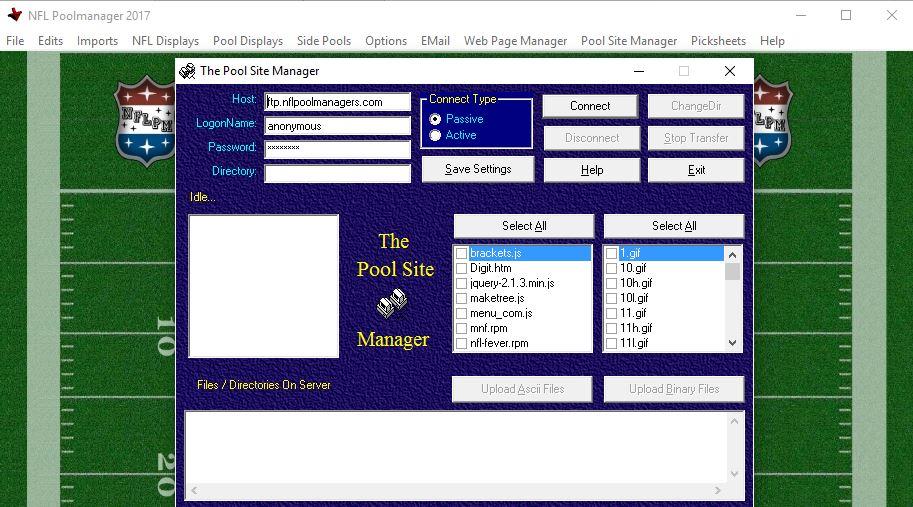Click the empty server directory listbox
The image size is (913, 507).
(x=264, y=286)
